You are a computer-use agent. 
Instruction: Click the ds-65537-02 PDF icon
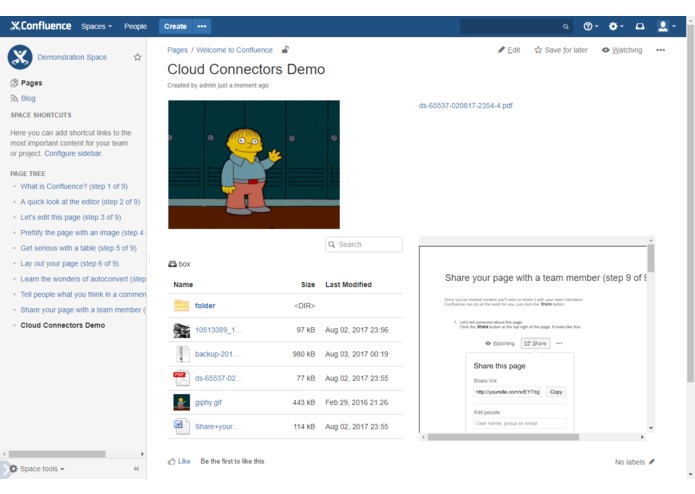[181, 378]
